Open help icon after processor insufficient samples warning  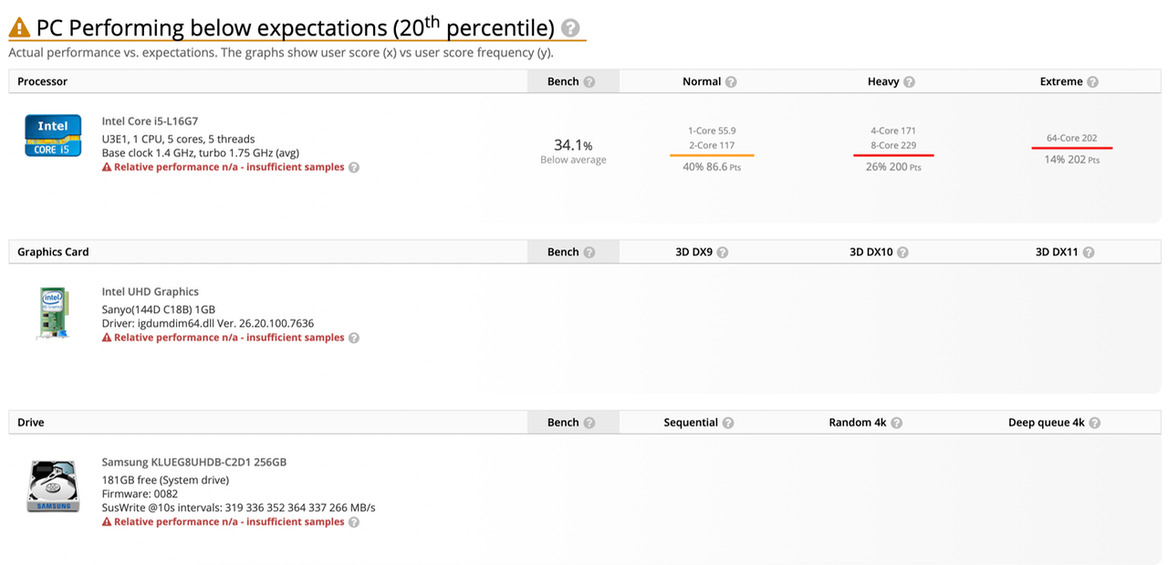[355, 168]
